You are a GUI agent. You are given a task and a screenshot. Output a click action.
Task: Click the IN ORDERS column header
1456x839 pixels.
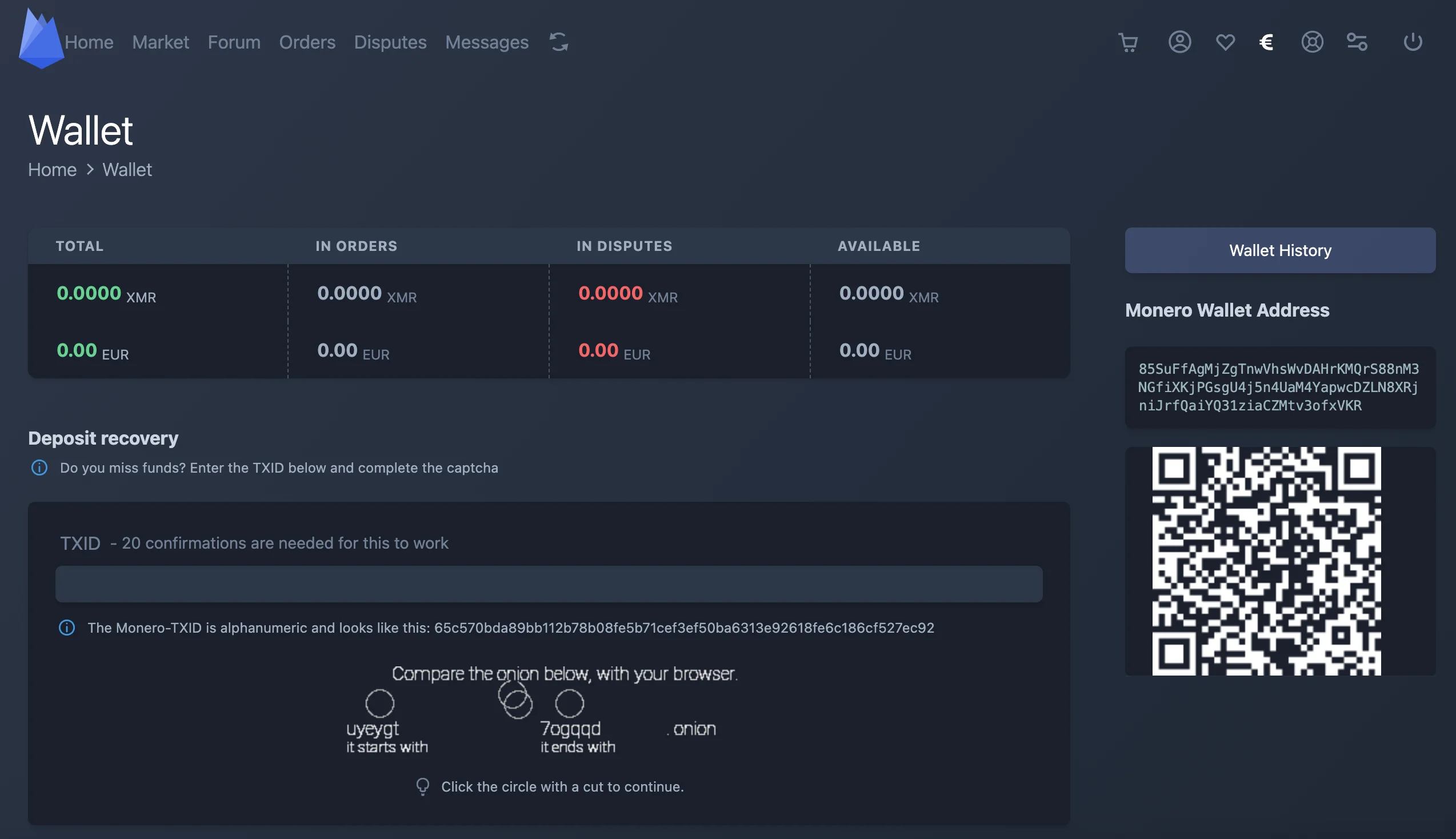click(356, 246)
